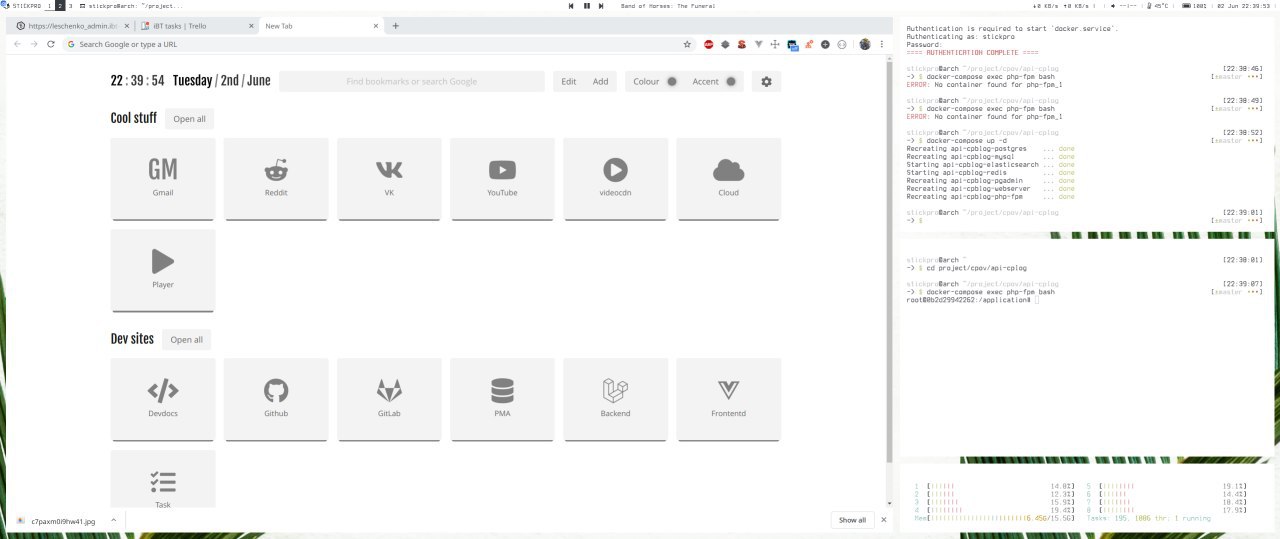Click the Vue devtools extension icon
Viewport: 1280px width, 539px height.
759,44
